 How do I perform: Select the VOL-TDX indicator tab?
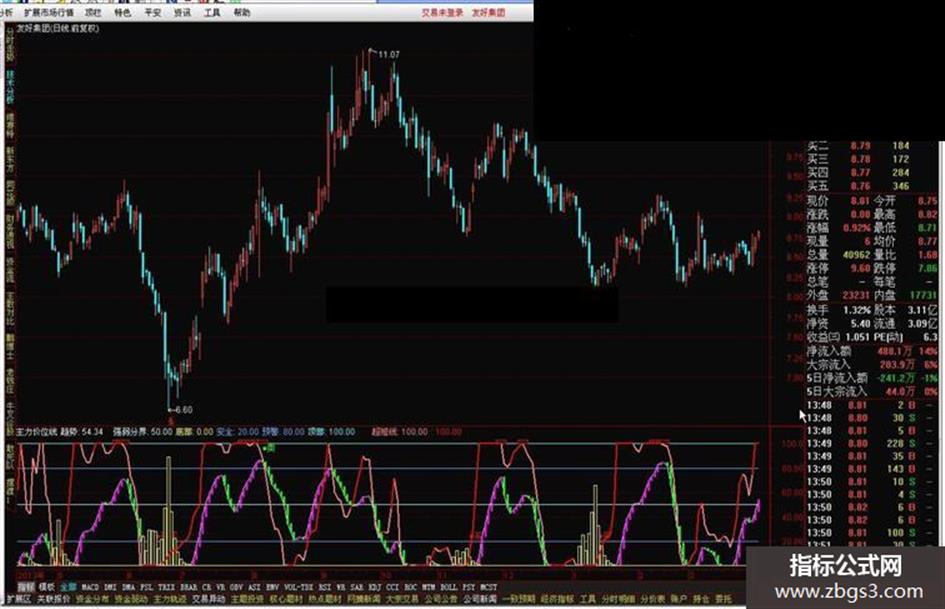click(x=299, y=587)
